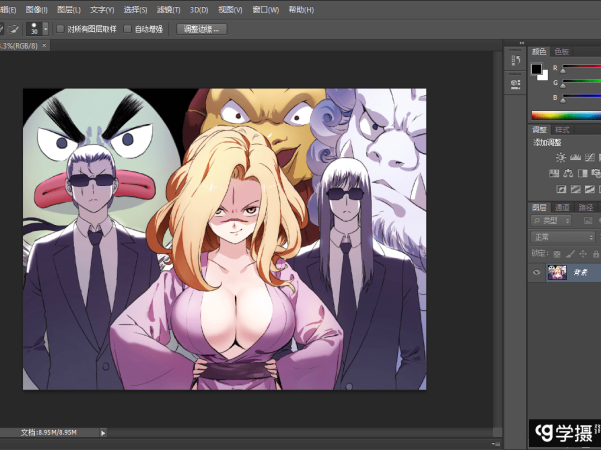Toggle the pixel layer filter icon
The image size is (601, 450).
pyautogui.click(x=588, y=221)
